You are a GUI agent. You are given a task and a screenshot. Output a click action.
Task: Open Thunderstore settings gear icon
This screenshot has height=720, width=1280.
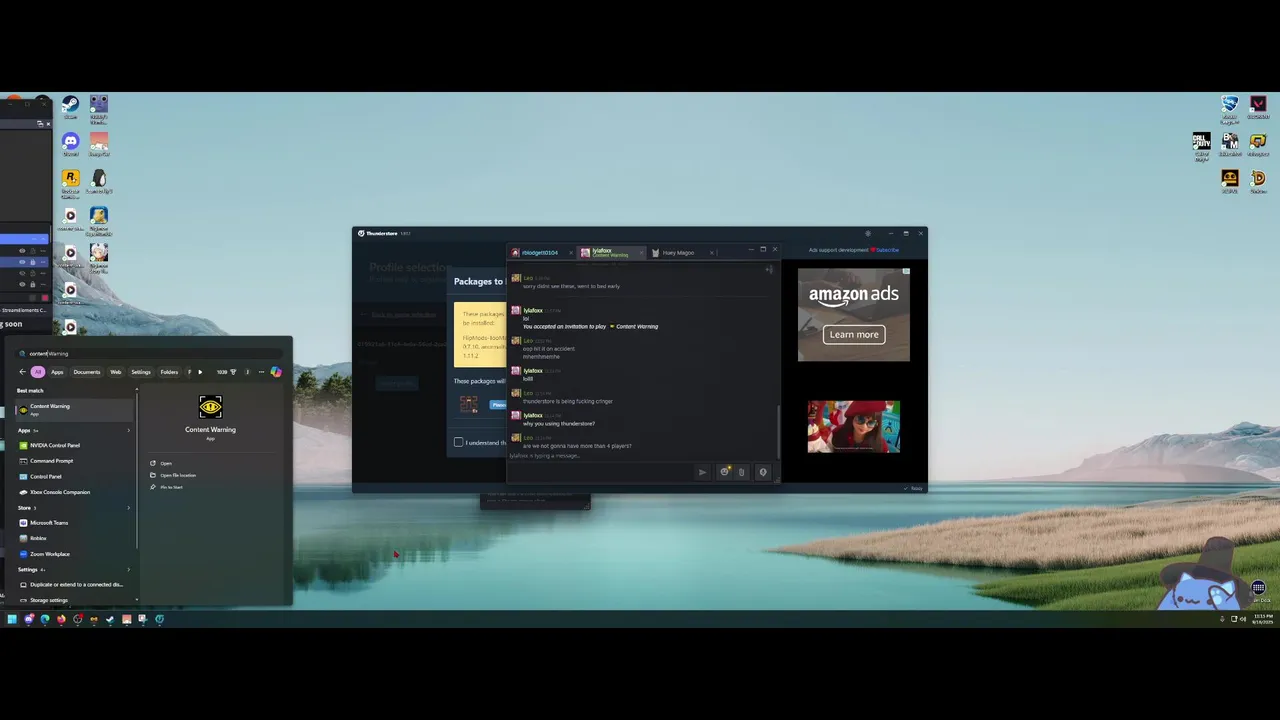click(x=868, y=233)
